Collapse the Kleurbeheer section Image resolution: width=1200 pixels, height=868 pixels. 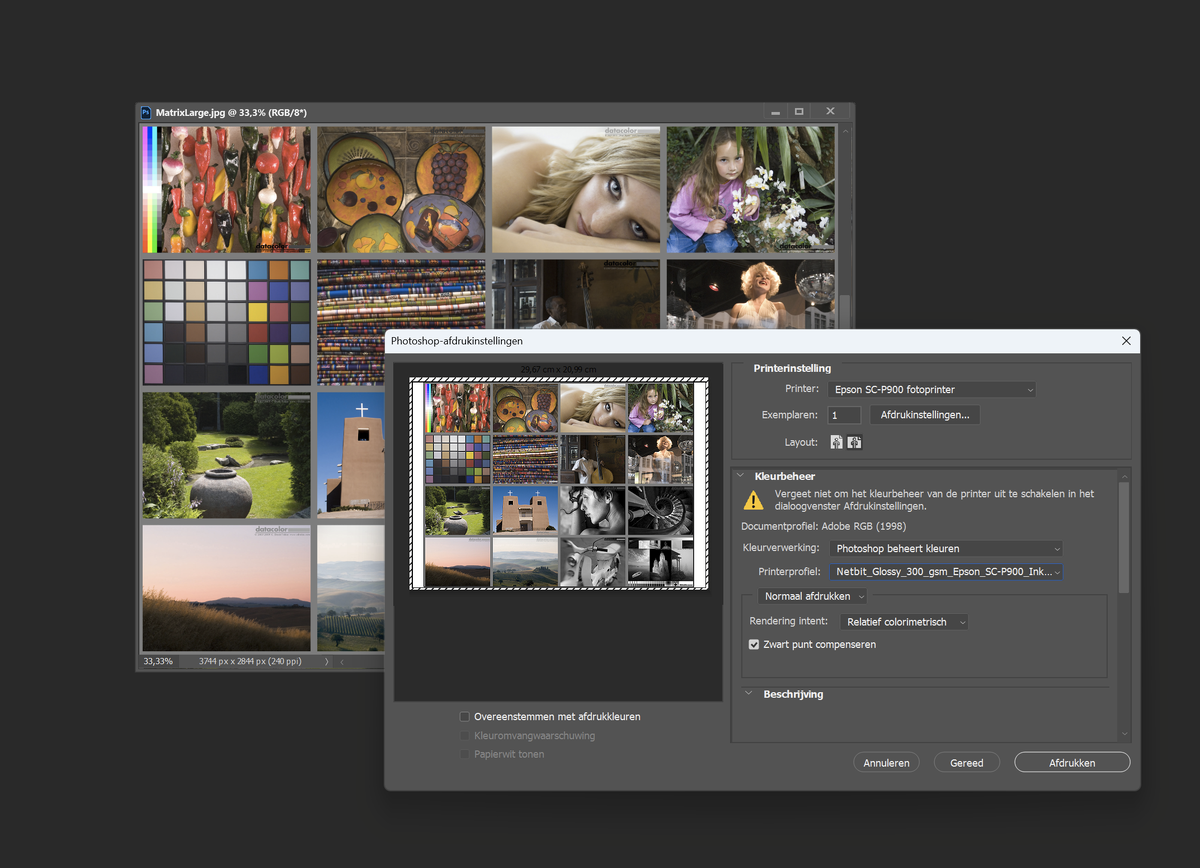click(742, 477)
